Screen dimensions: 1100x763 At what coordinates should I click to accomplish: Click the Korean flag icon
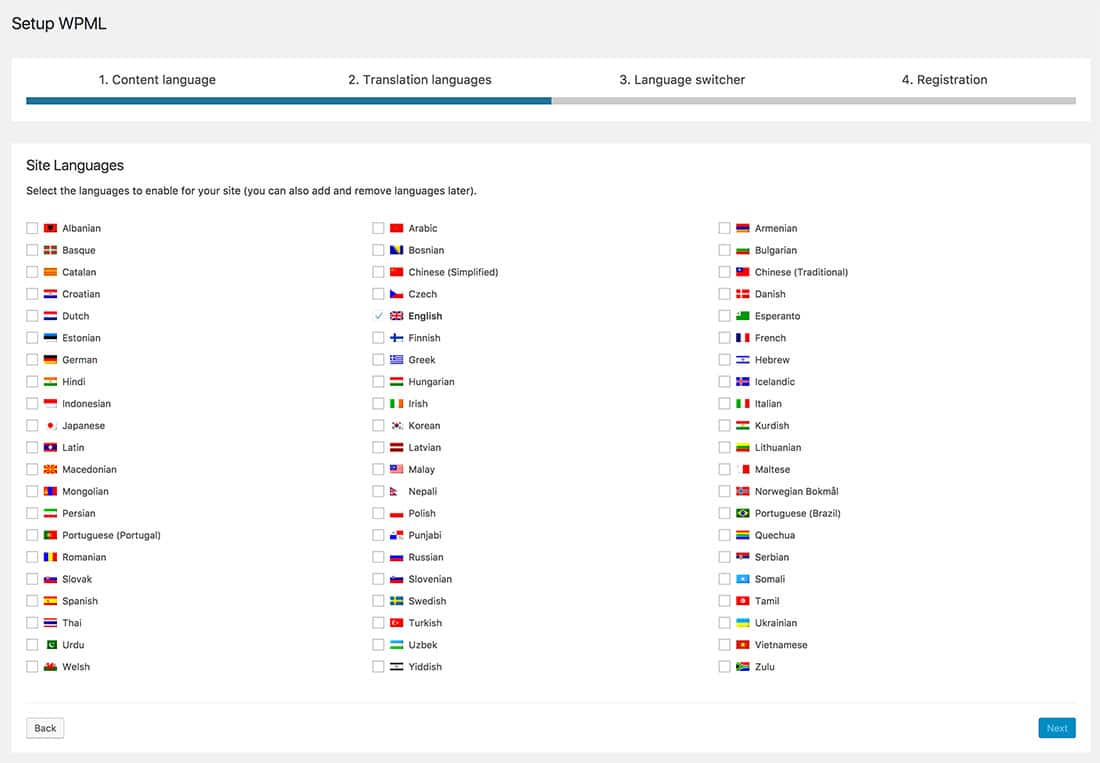pyautogui.click(x=396, y=426)
